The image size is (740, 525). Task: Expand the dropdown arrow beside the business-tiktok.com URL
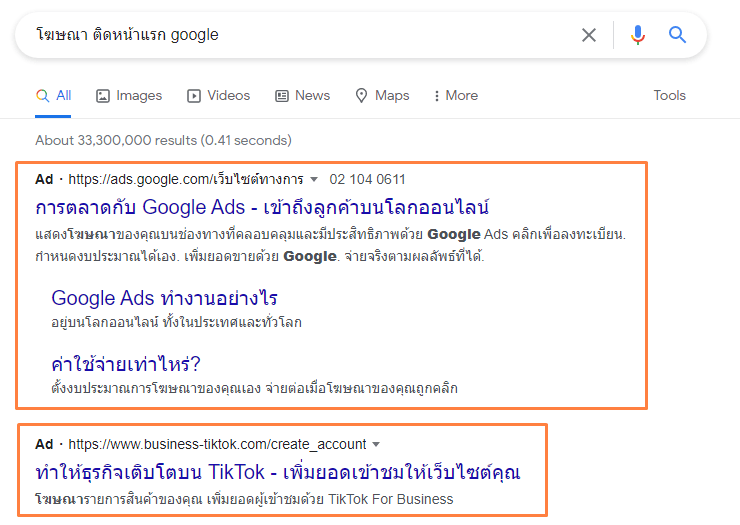coord(376,444)
